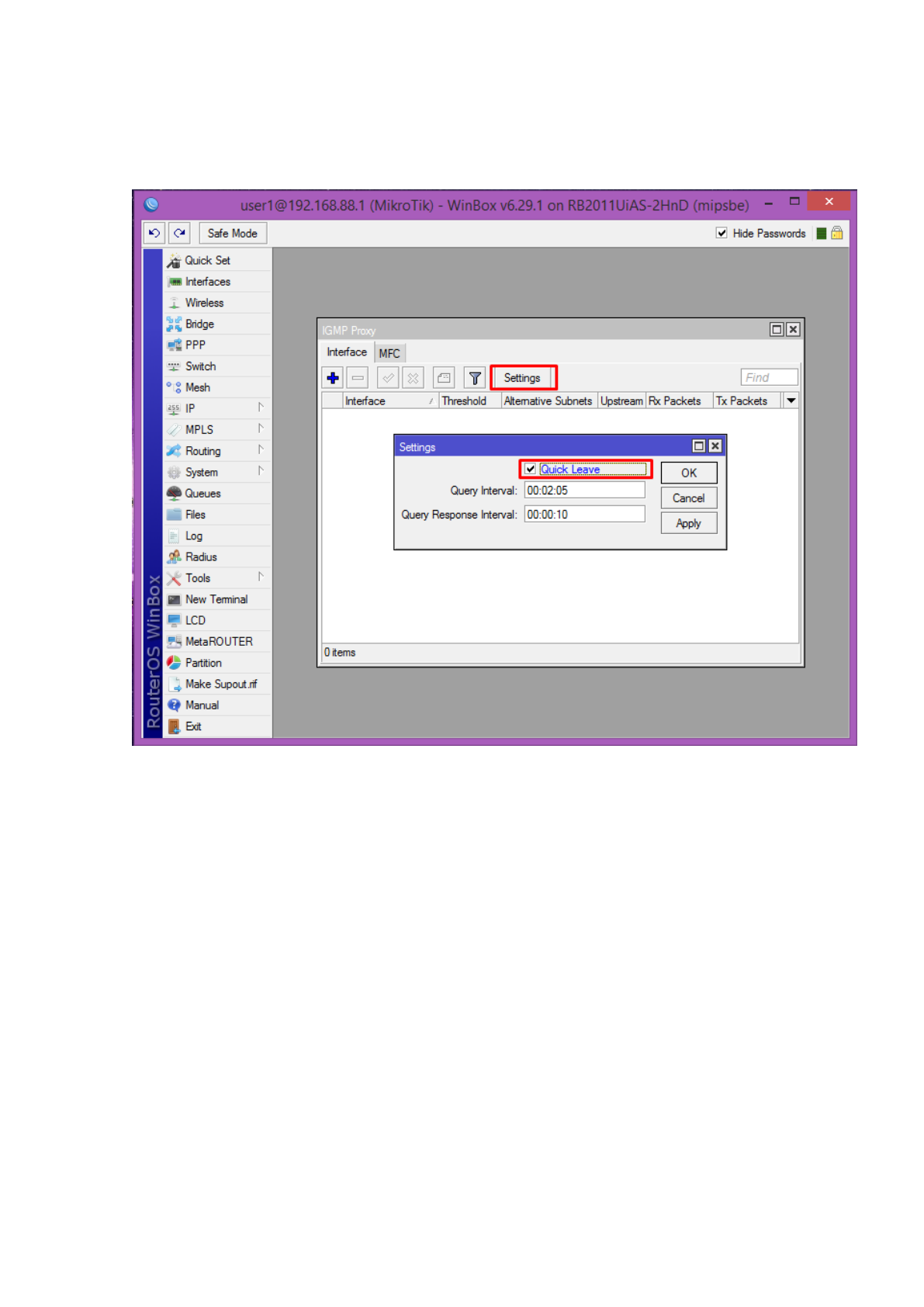Switch to the Interface tab in IGMP Proxy
This screenshot has height=1307, width=924.
click(x=347, y=352)
